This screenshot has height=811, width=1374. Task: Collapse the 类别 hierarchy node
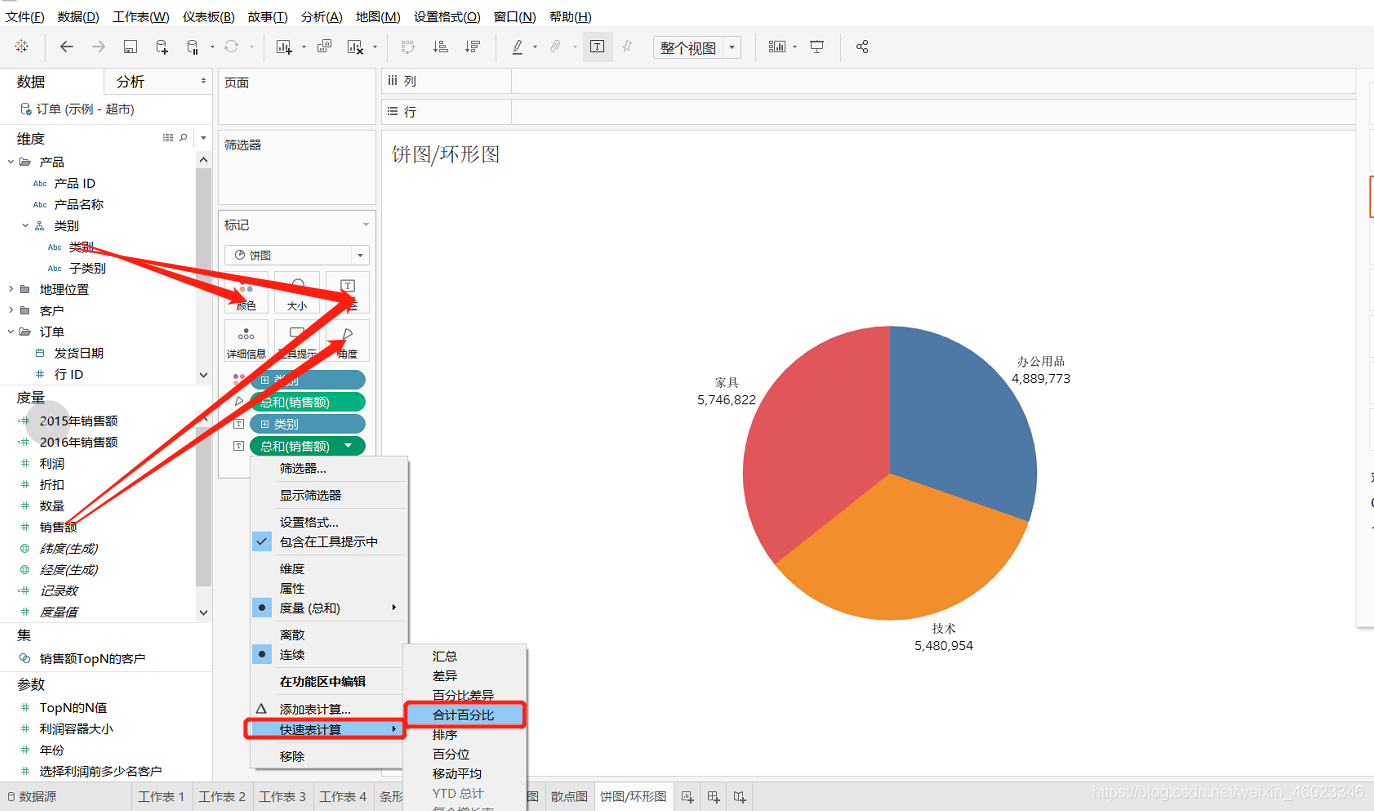(26, 226)
